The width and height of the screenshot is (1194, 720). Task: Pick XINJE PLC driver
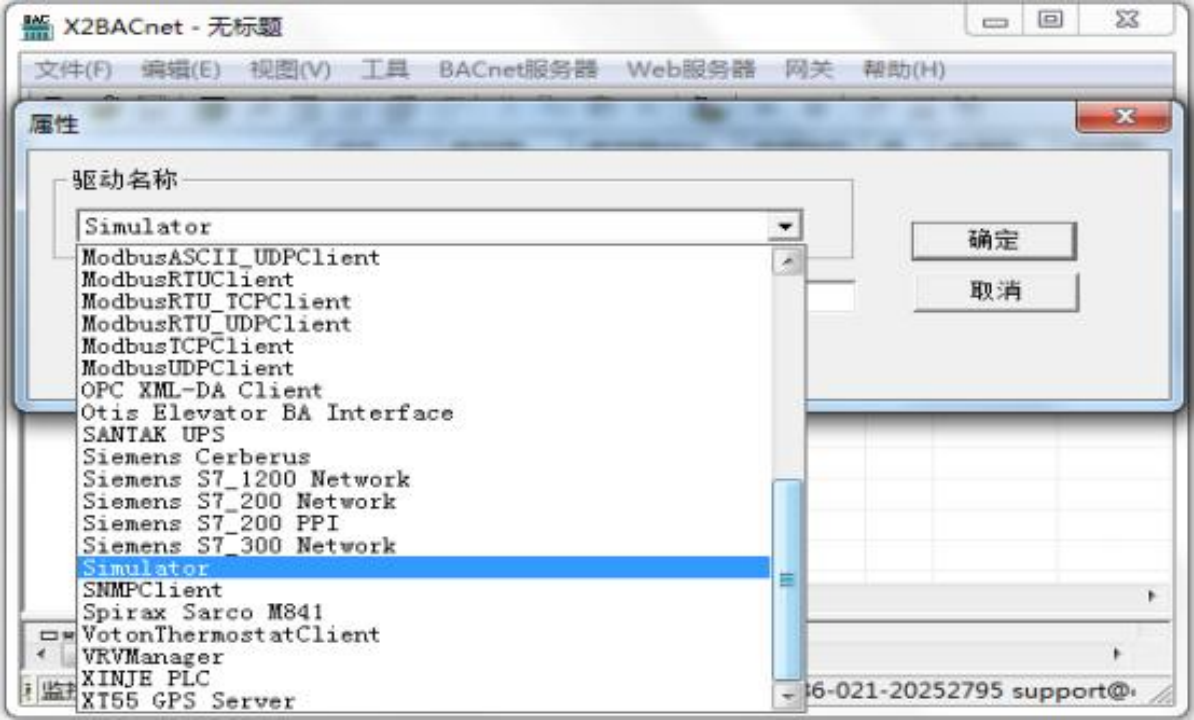pyautogui.click(x=425, y=678)
